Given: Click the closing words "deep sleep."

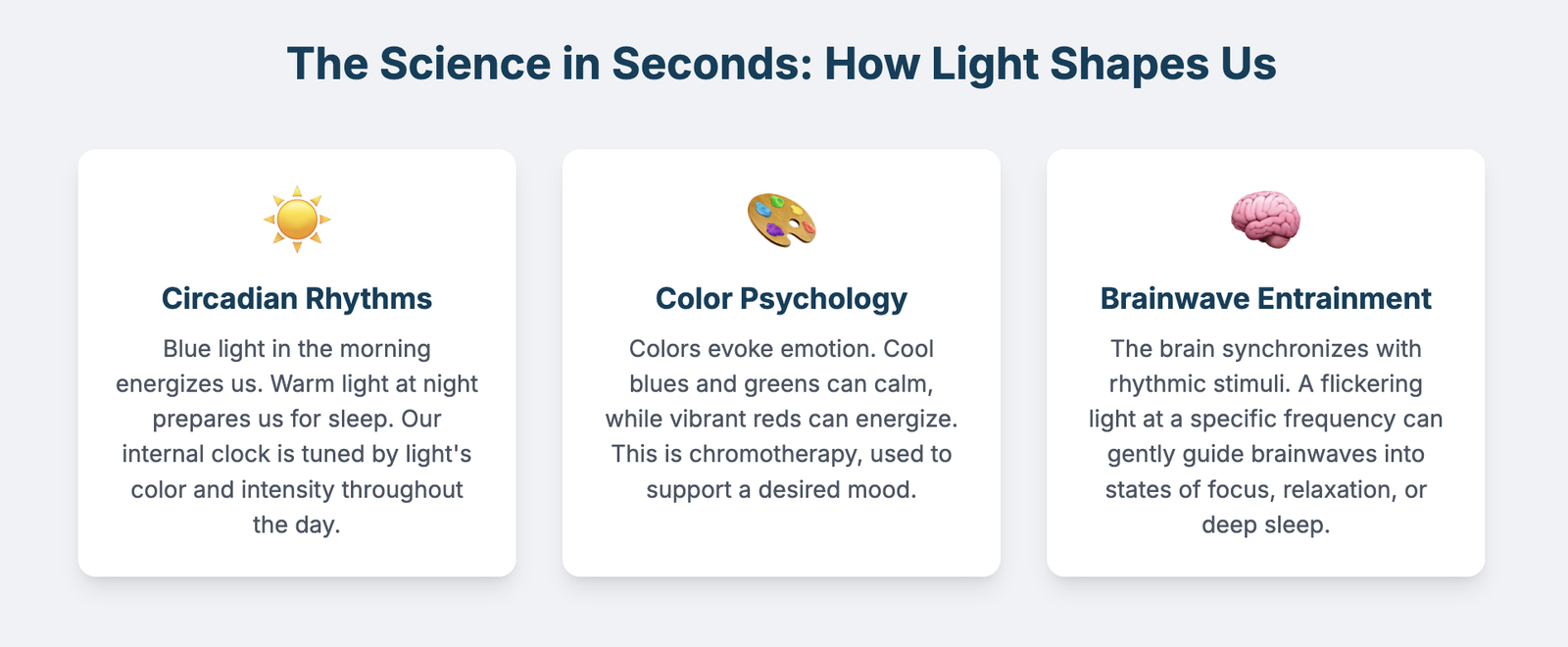Looking at the screenshot, I should (1265, 525).
